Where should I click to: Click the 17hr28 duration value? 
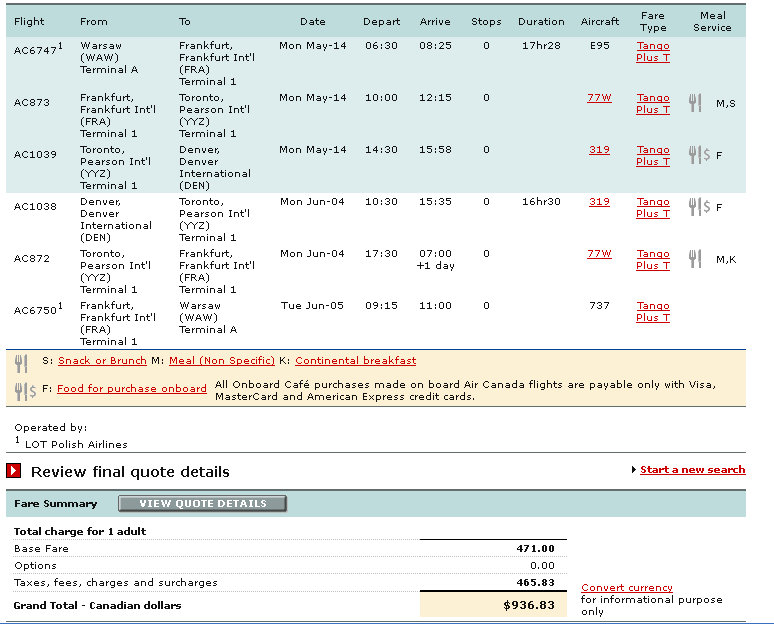(541, 45)
